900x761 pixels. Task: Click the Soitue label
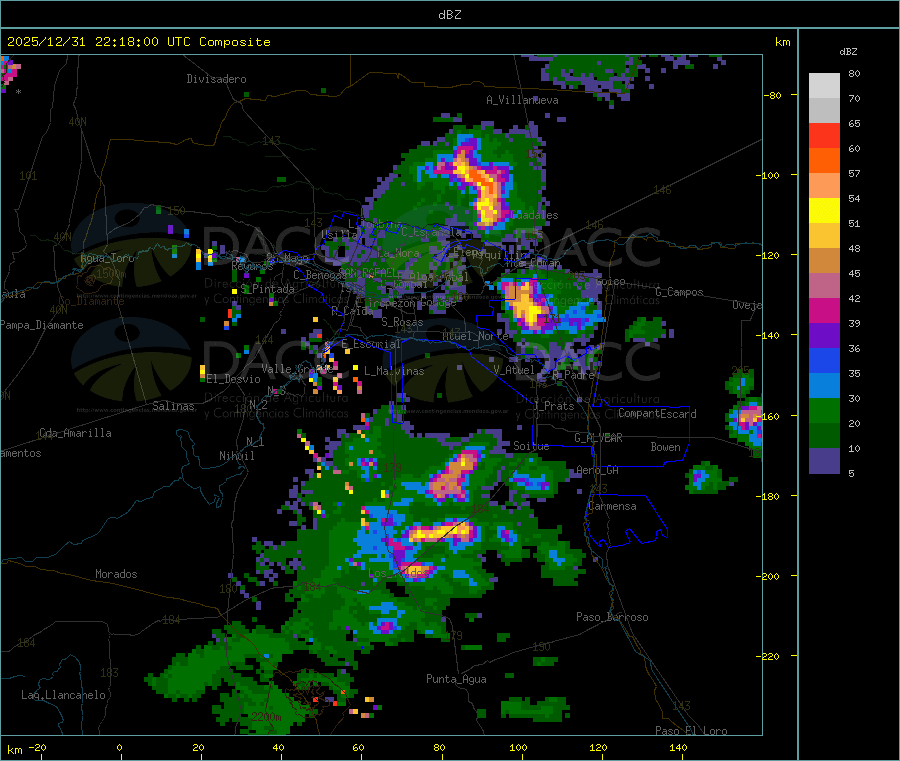[x=531, y=446]
